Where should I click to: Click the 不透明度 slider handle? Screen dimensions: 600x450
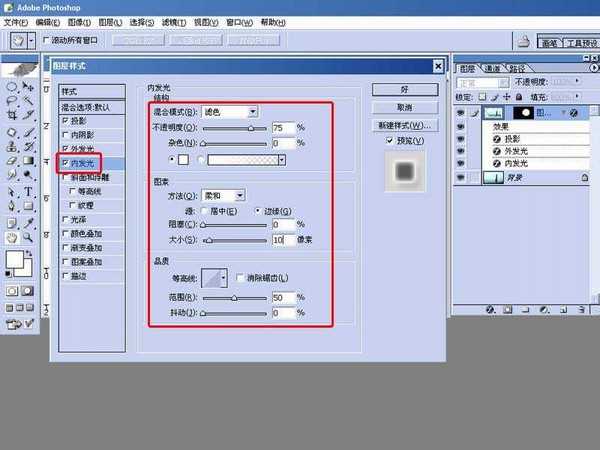[x=251, y=128]
